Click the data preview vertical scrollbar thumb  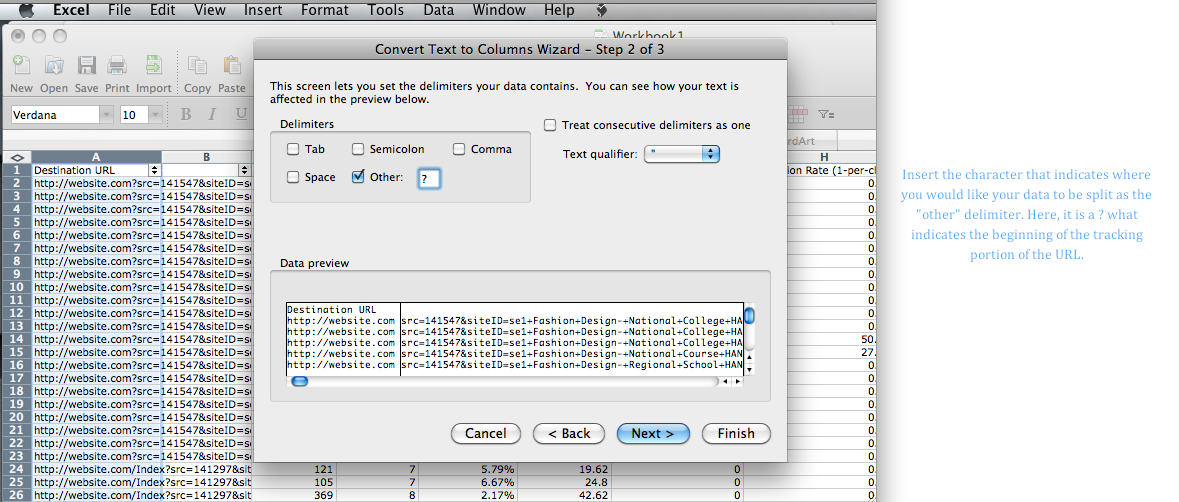click(x=749, y=314)
